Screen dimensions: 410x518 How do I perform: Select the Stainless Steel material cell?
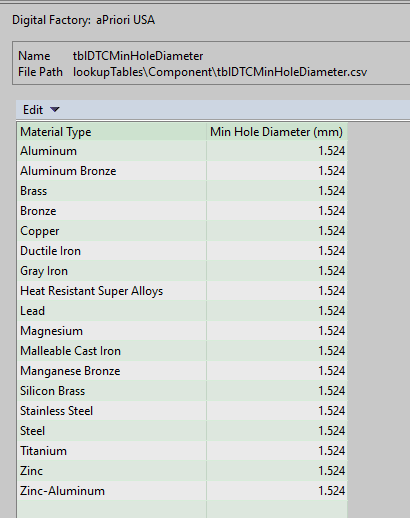pyautogui.click(x=112, y=411)
